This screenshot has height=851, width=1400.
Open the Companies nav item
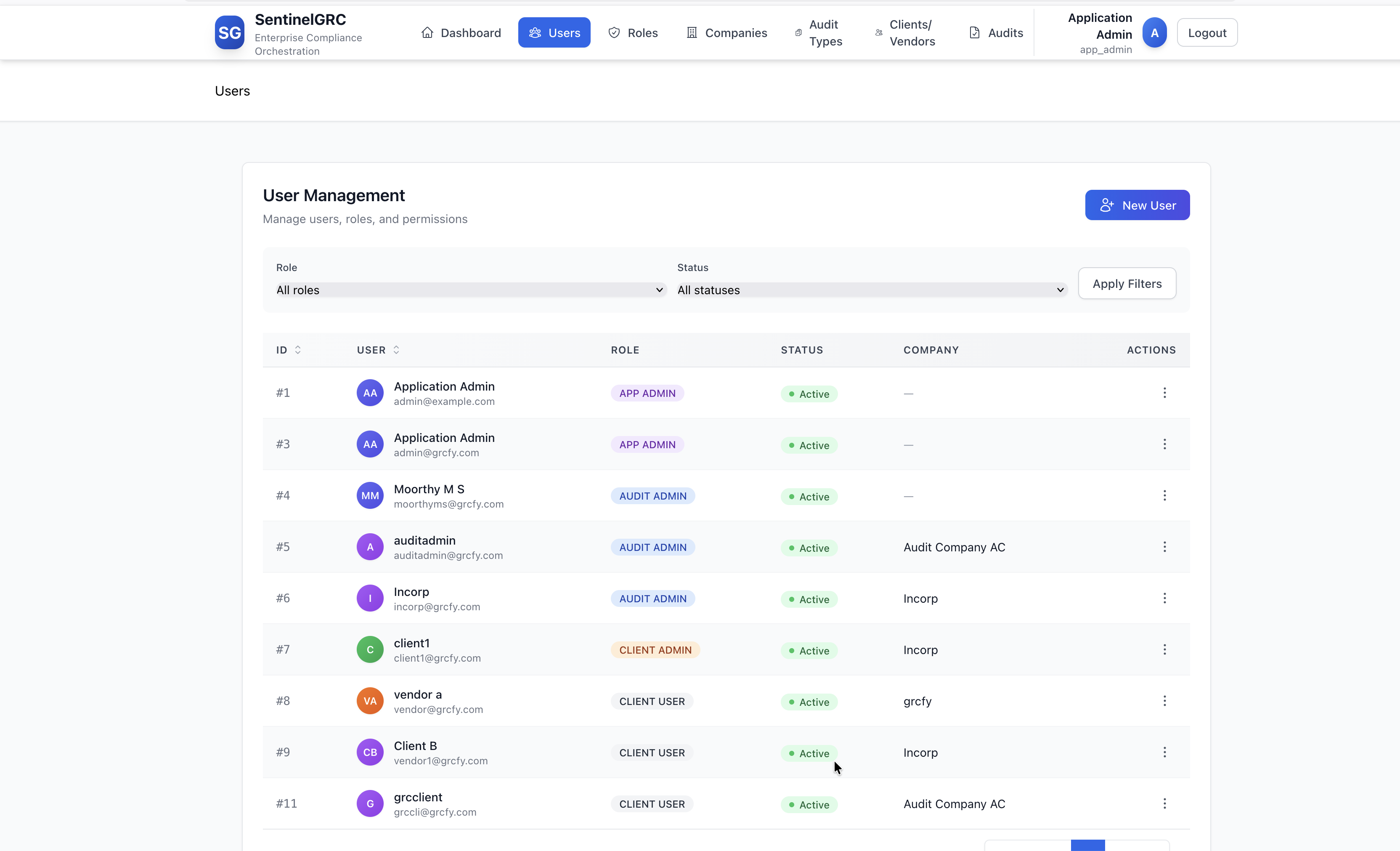pyautogui.click(x=726, y=32)
